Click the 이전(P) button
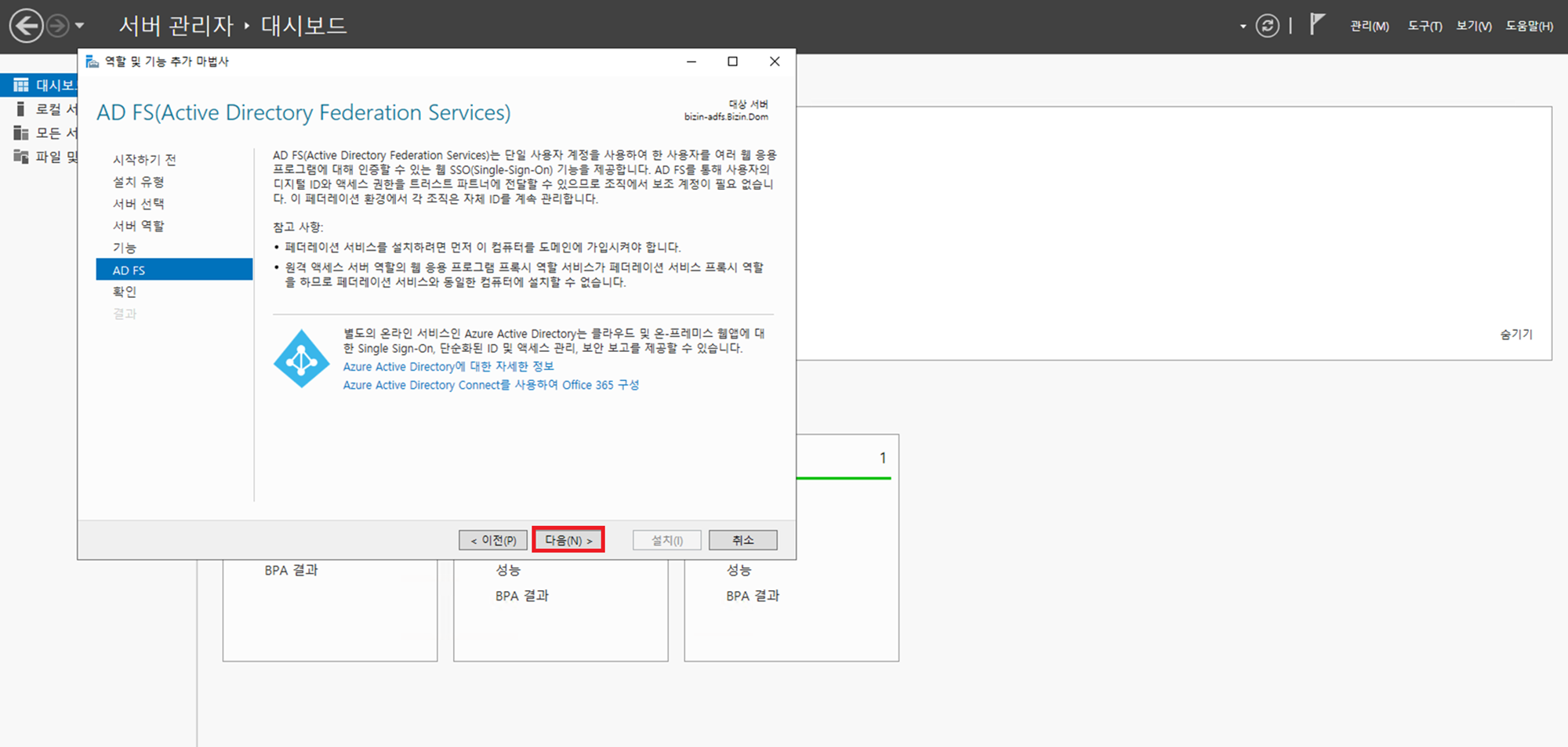The image size is (1568, 747). 493,540
